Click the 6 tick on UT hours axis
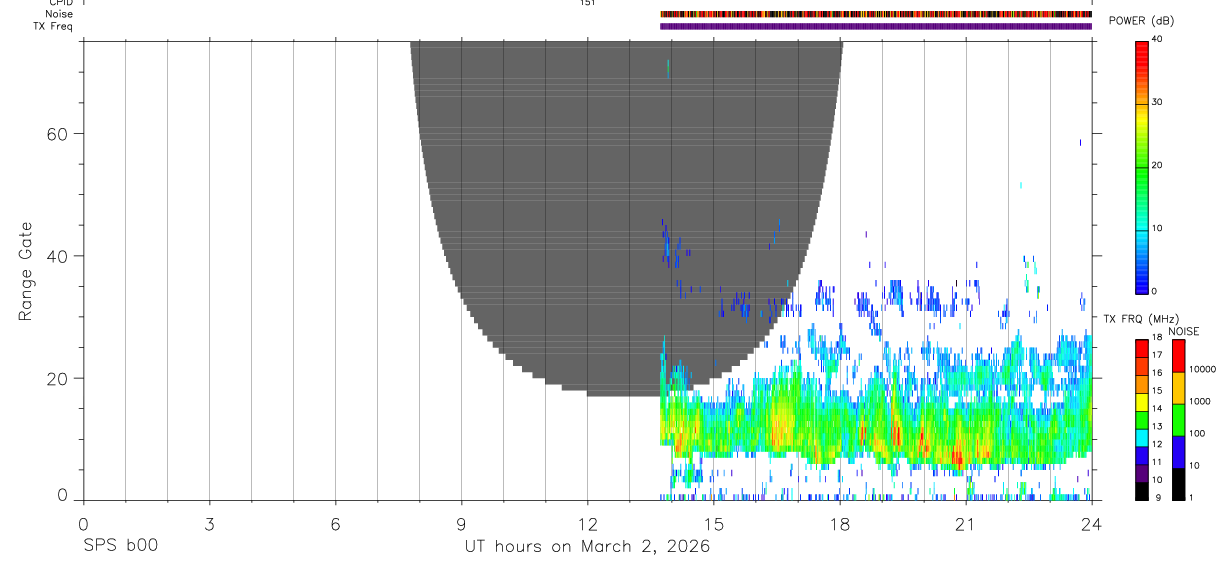This screenshot has width=1228, height=567. 335,523
